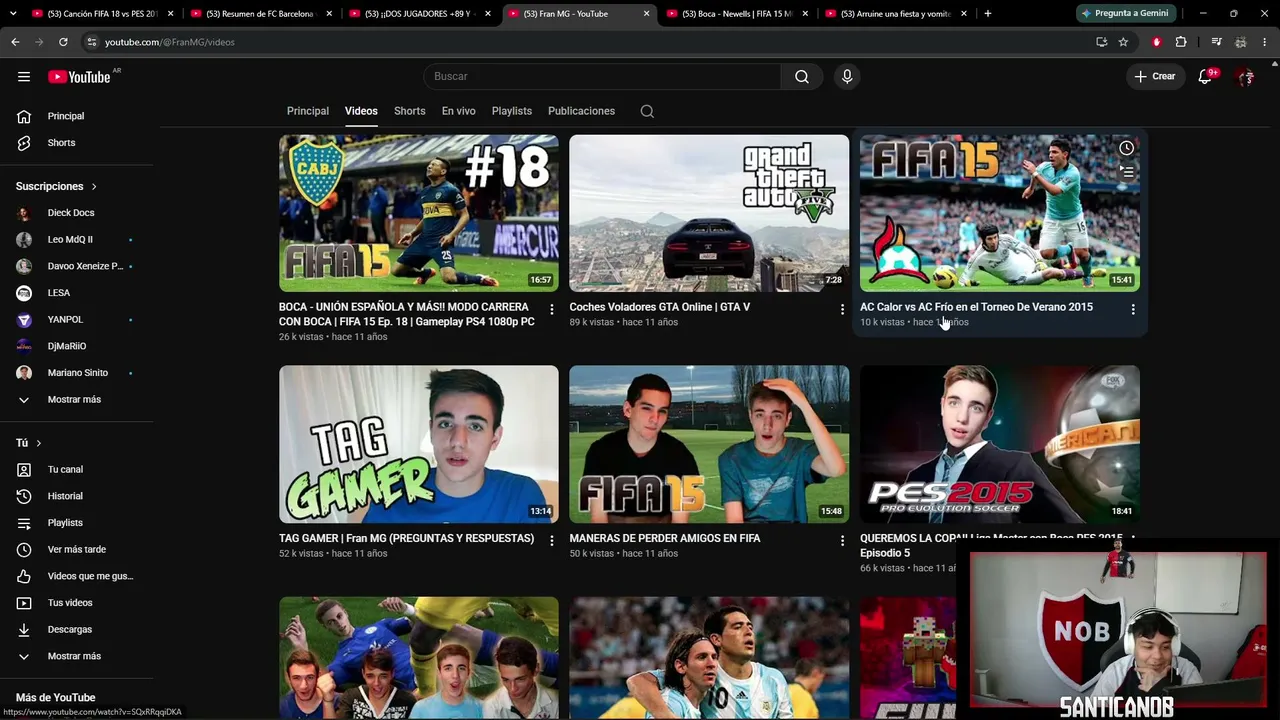The width and height of the screenshot is (1280, 720).
Task: Open the YouTube account avatar menu
Action: (x=1245, y=77)
